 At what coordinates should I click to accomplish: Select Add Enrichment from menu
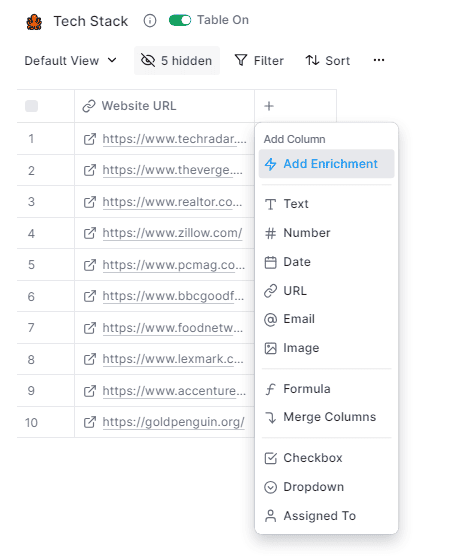(x=326, y=164)
